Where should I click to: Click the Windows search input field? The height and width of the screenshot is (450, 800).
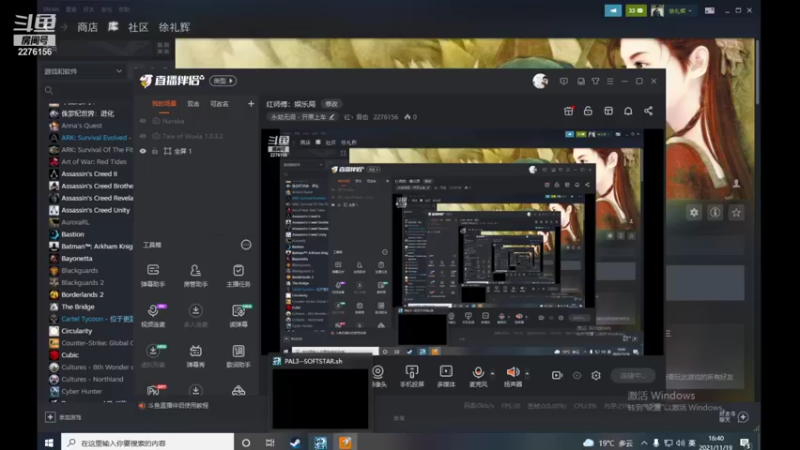(x=147, y=443)
